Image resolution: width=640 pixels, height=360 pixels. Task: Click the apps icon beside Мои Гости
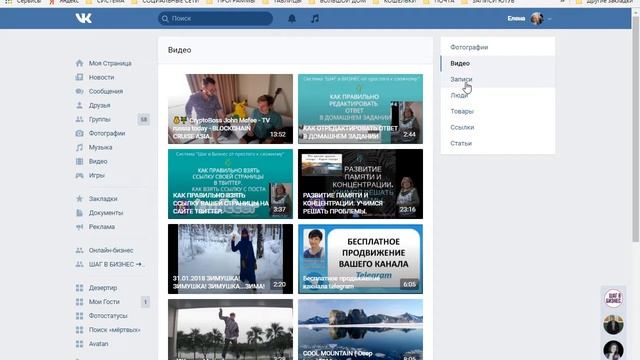click(x=79, y=302)
